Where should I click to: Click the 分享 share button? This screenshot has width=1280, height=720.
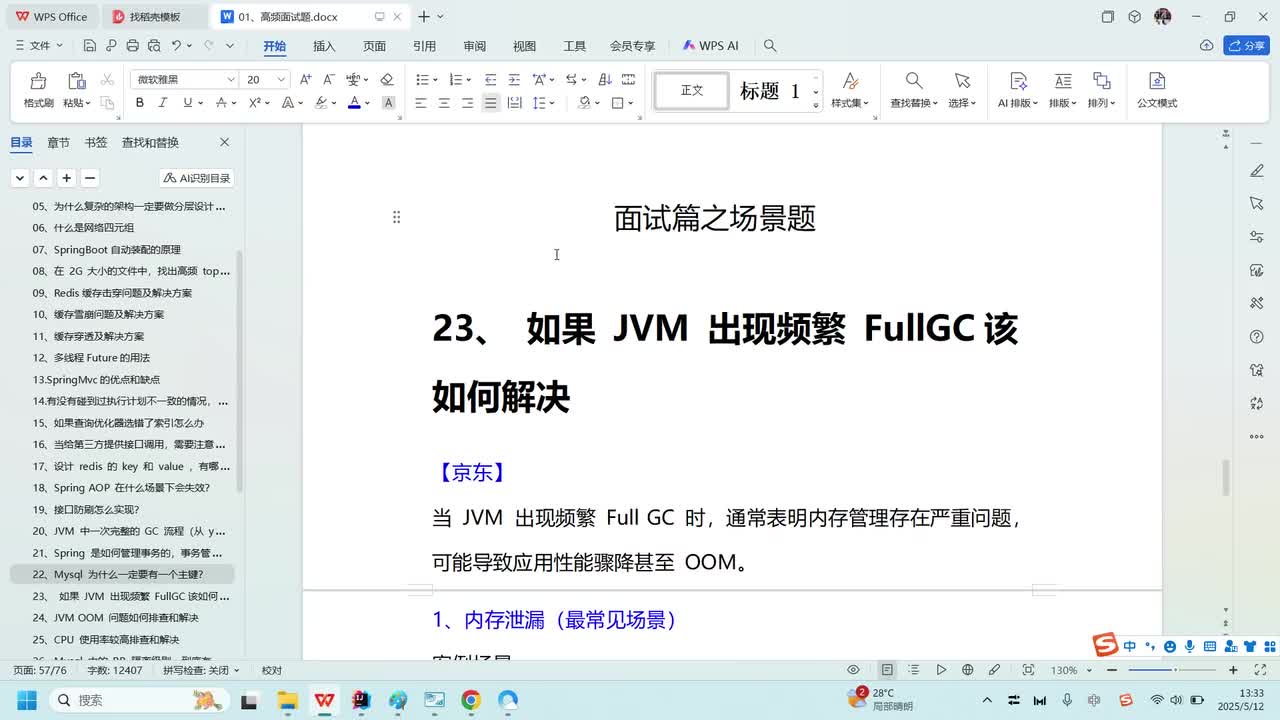point(1247,46)
